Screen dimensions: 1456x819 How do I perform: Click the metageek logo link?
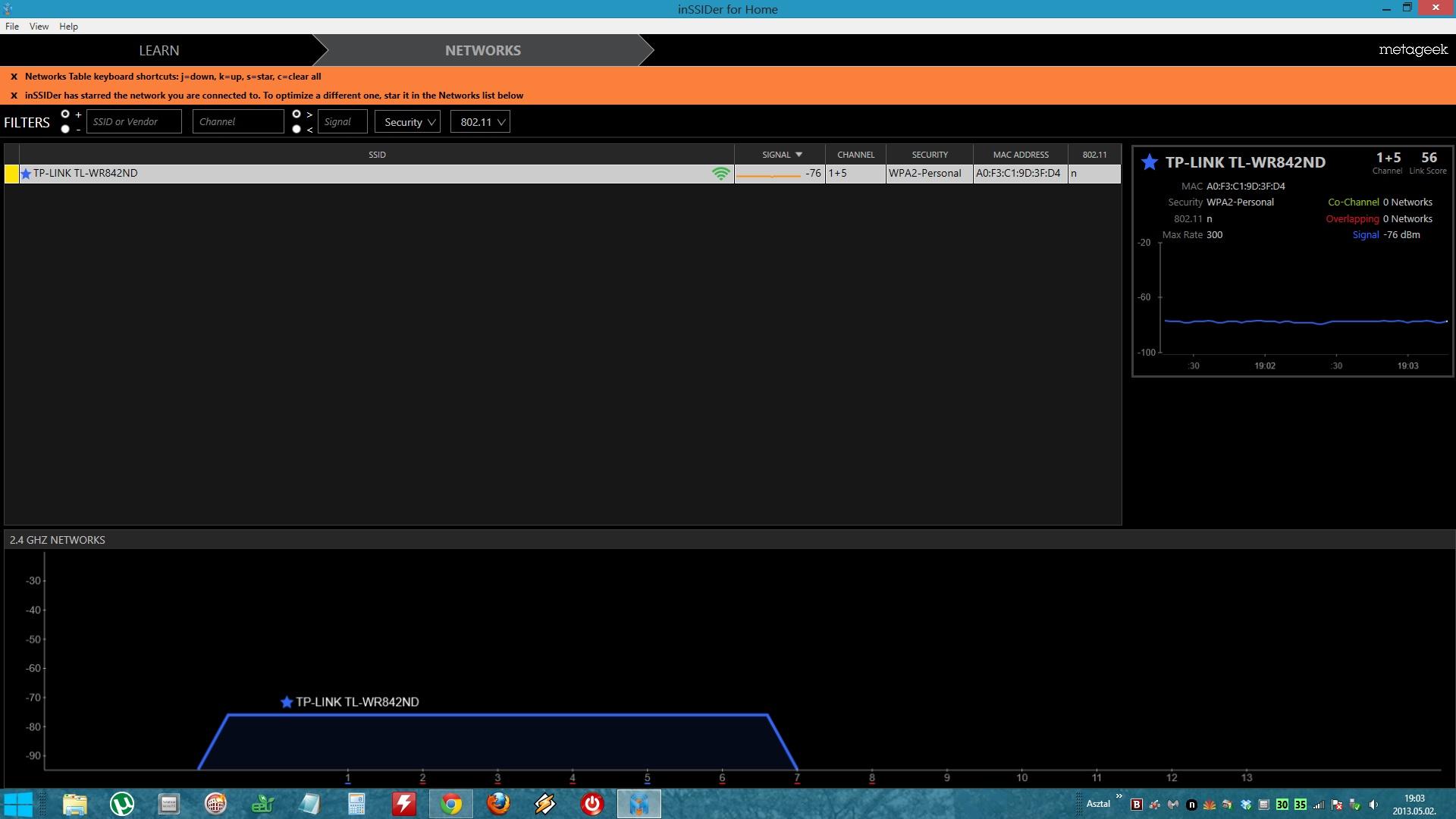[1413, 50]
